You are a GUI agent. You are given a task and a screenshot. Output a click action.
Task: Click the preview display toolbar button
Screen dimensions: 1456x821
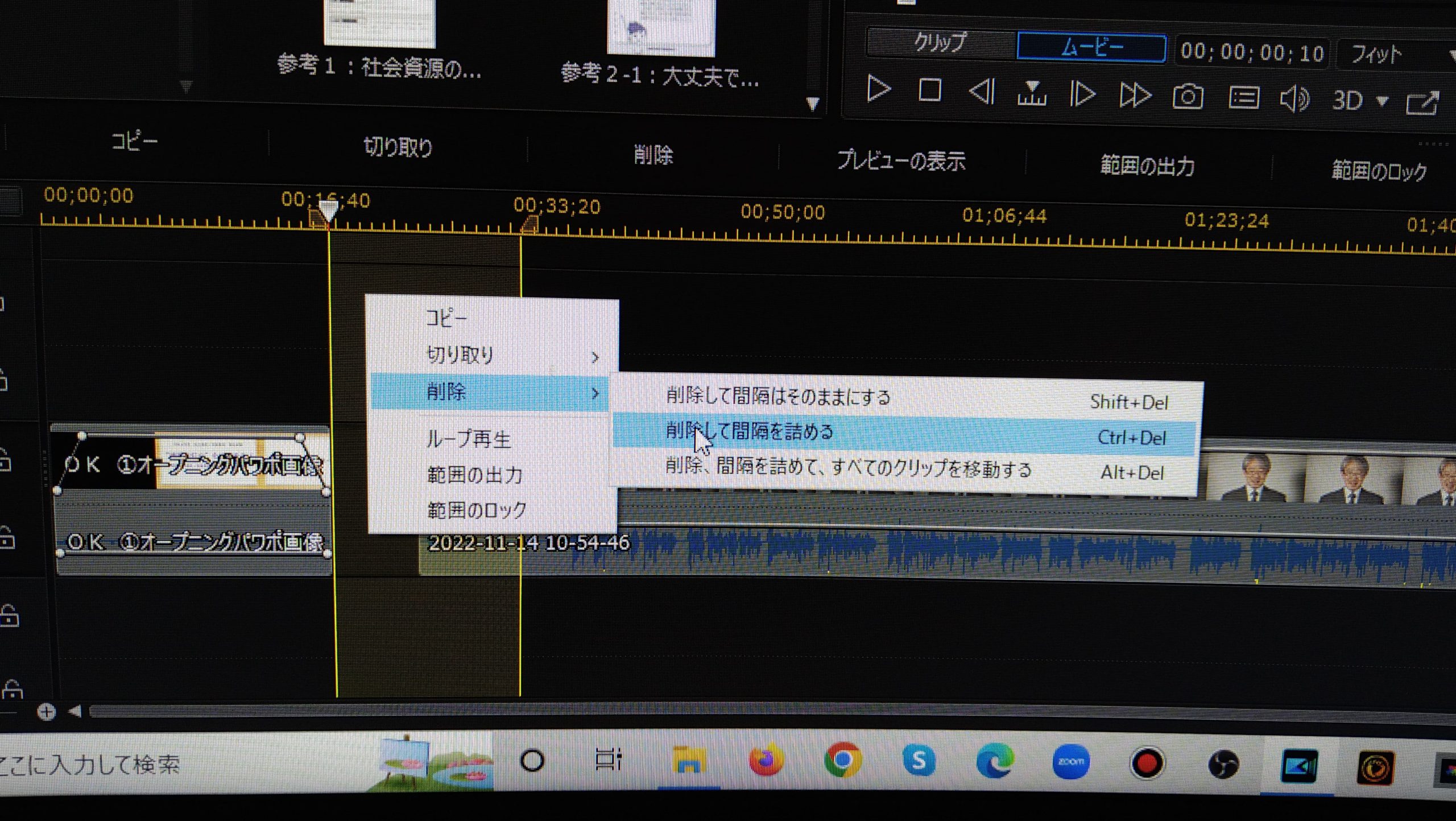pyautogui.click(x=901, y=160)
